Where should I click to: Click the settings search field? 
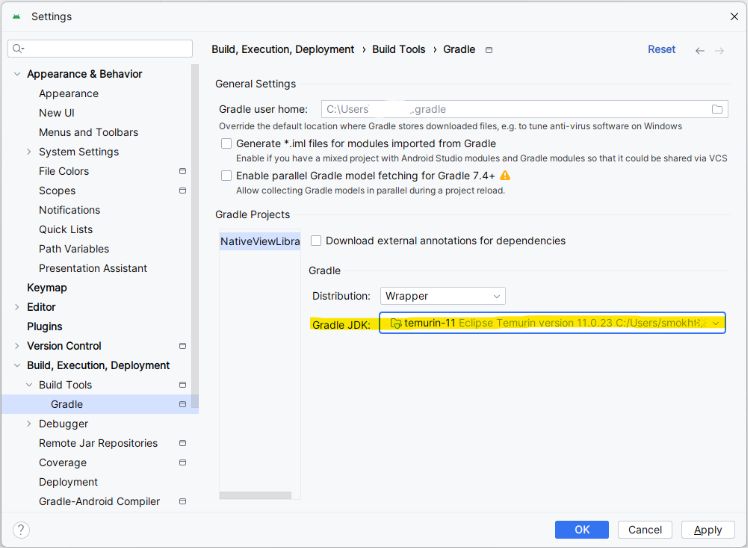click(100, 49)
